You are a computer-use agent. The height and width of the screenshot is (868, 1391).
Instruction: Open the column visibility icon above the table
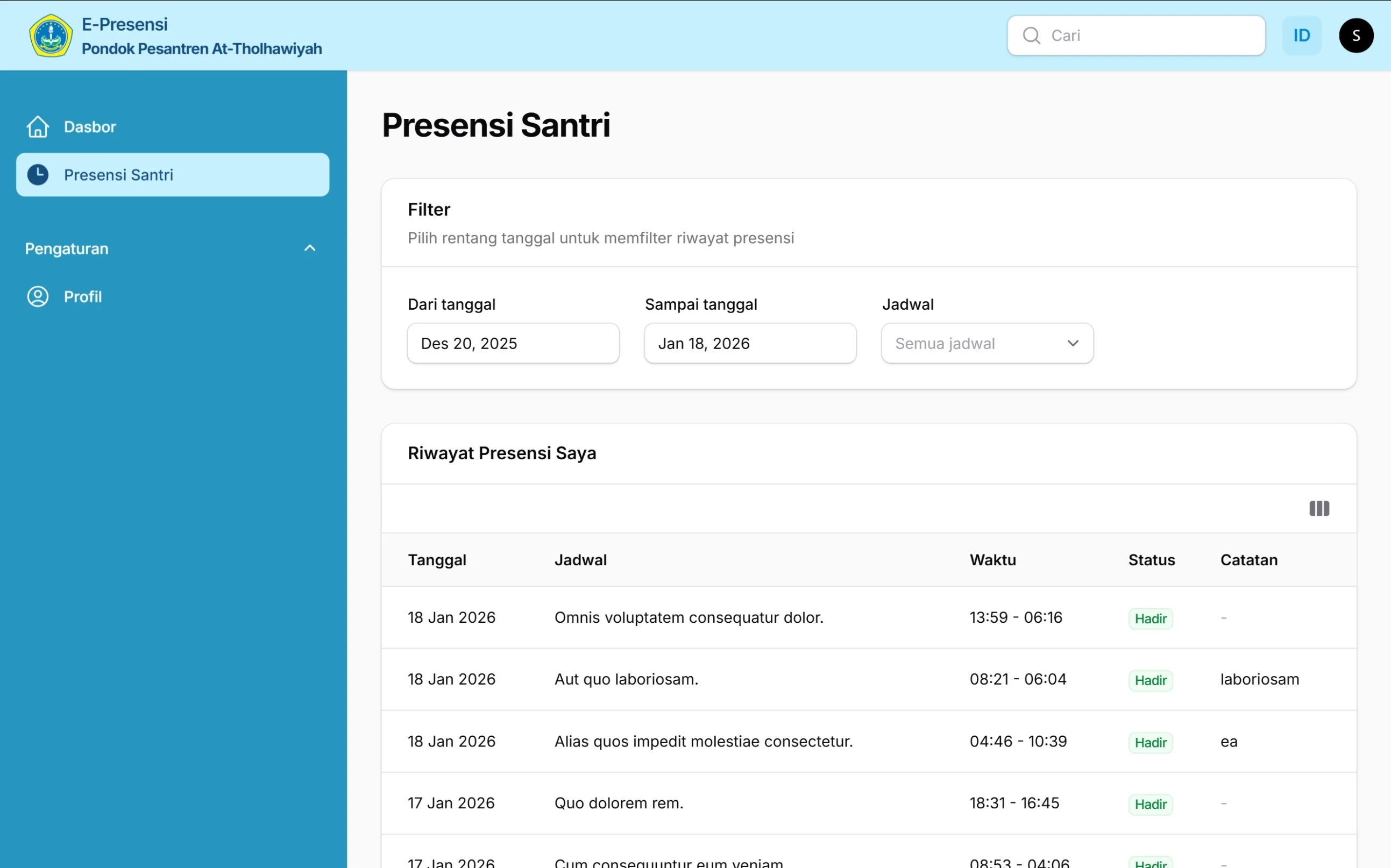(1319, 509)
